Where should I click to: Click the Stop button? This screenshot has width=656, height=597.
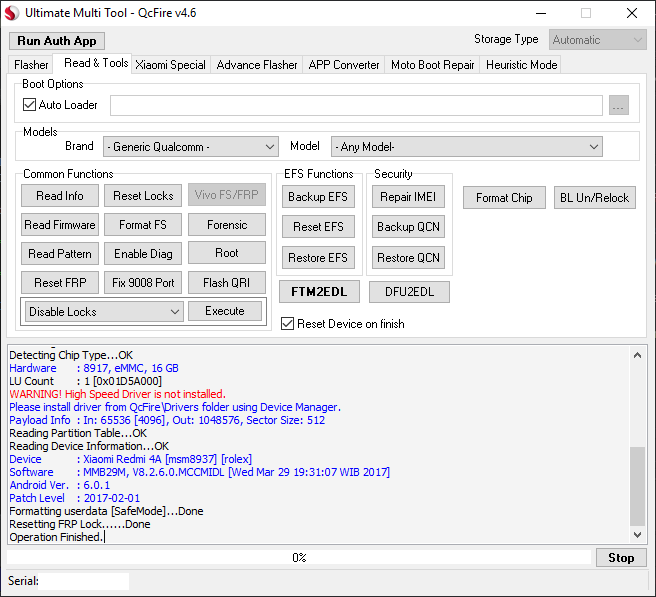coord(621,558)
